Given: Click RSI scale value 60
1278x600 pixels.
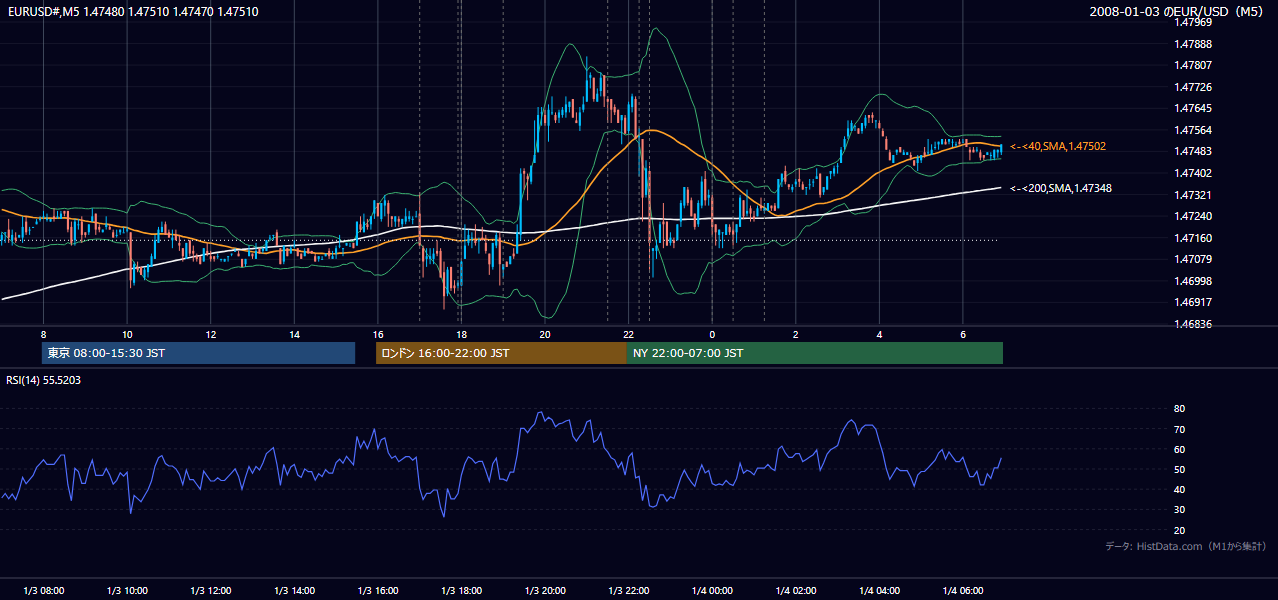Looking at the screenshot, I should (x=1180, y=449).
